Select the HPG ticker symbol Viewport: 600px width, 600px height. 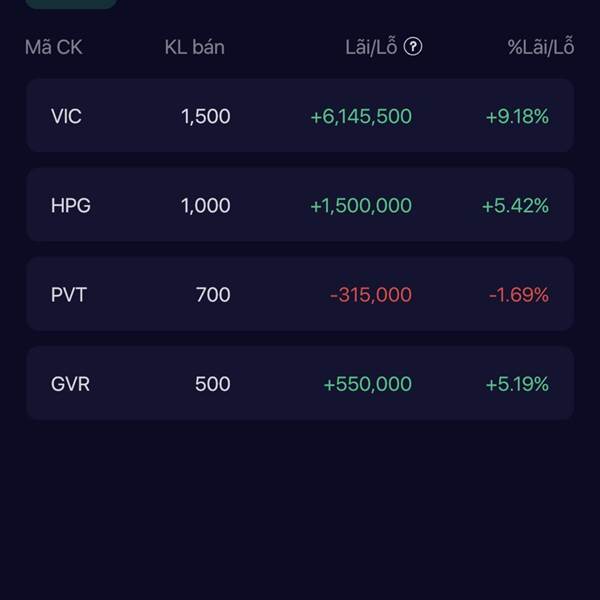point(71,205)
